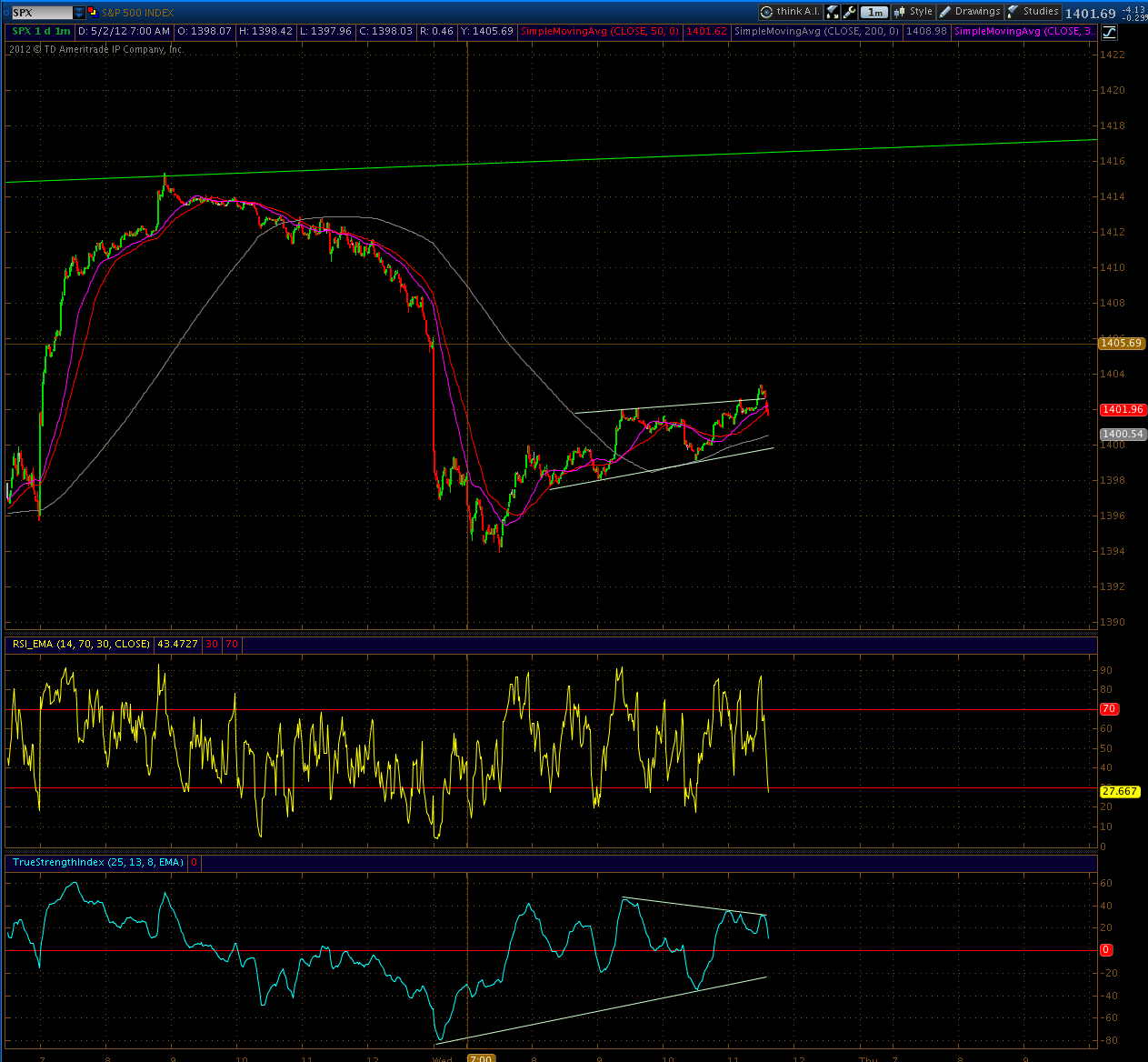1148x1062 pixels.
Task: Open the think A.I. tool
Action: point(790,12)
